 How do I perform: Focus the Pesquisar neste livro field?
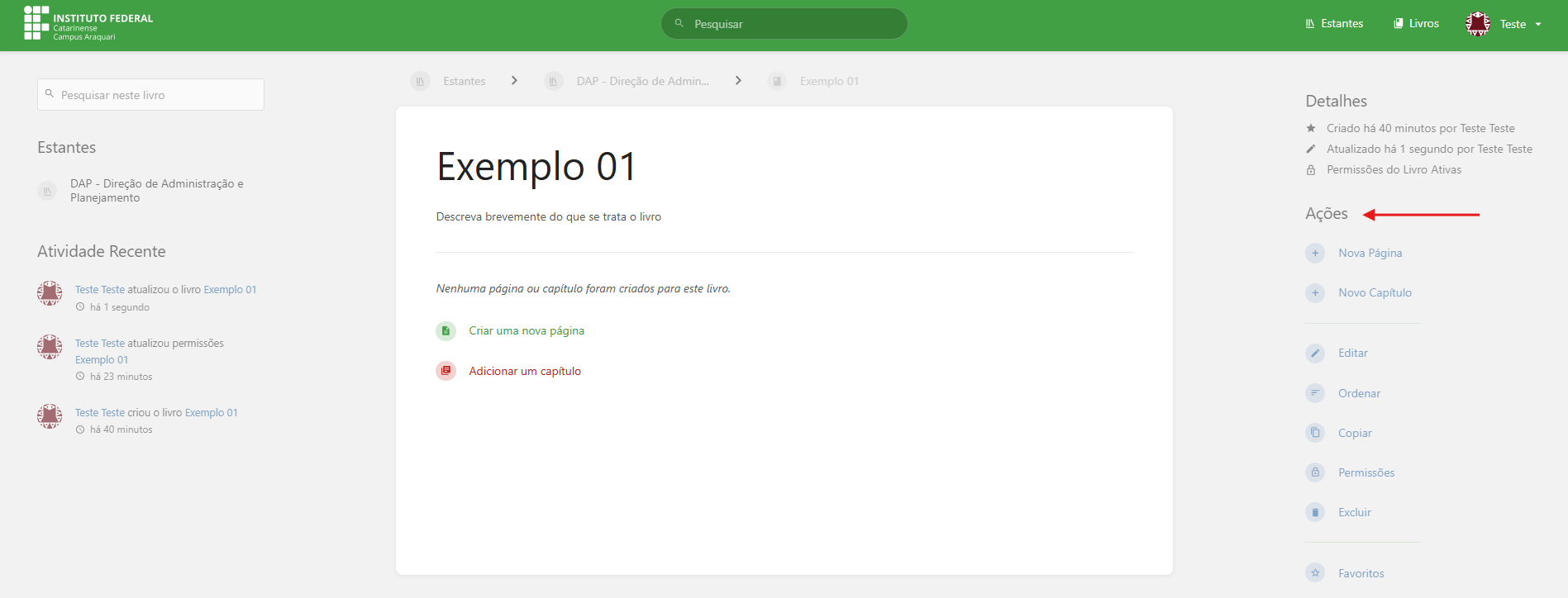157,95
